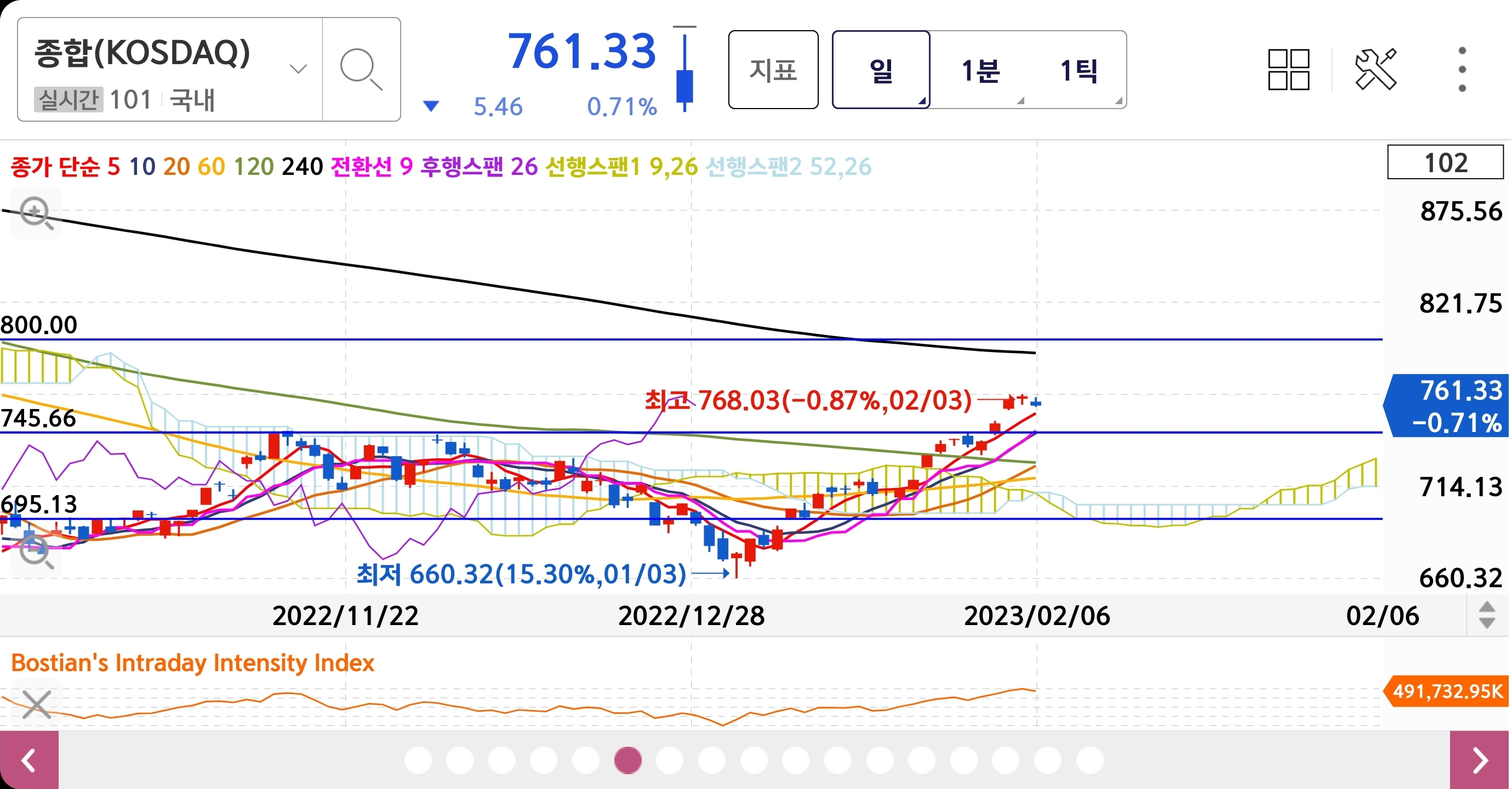This screenshot has width=1512, height=789.
Task: Zoom in chart with upper magnifier icon
Action: 36,213
